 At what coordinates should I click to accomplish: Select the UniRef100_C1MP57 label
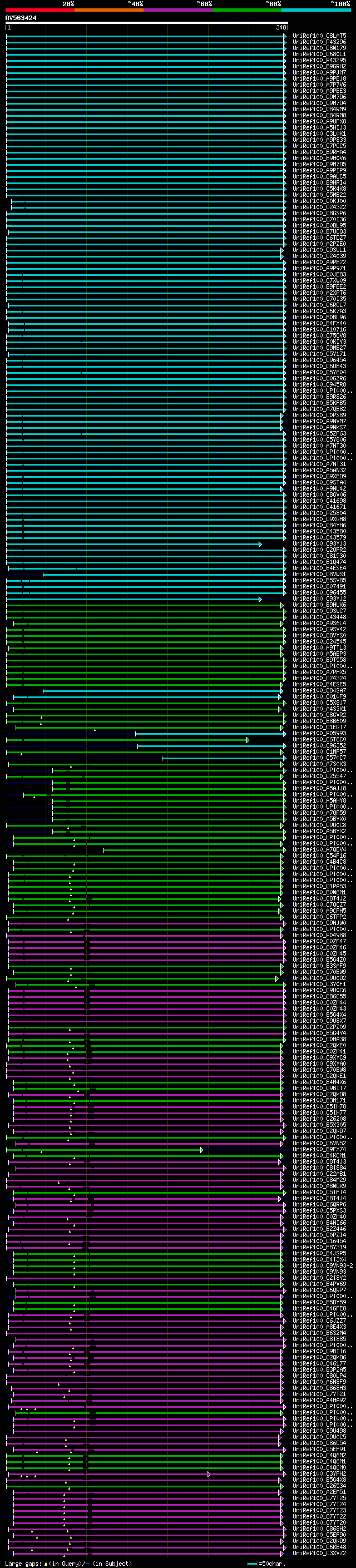pos(319,752)
